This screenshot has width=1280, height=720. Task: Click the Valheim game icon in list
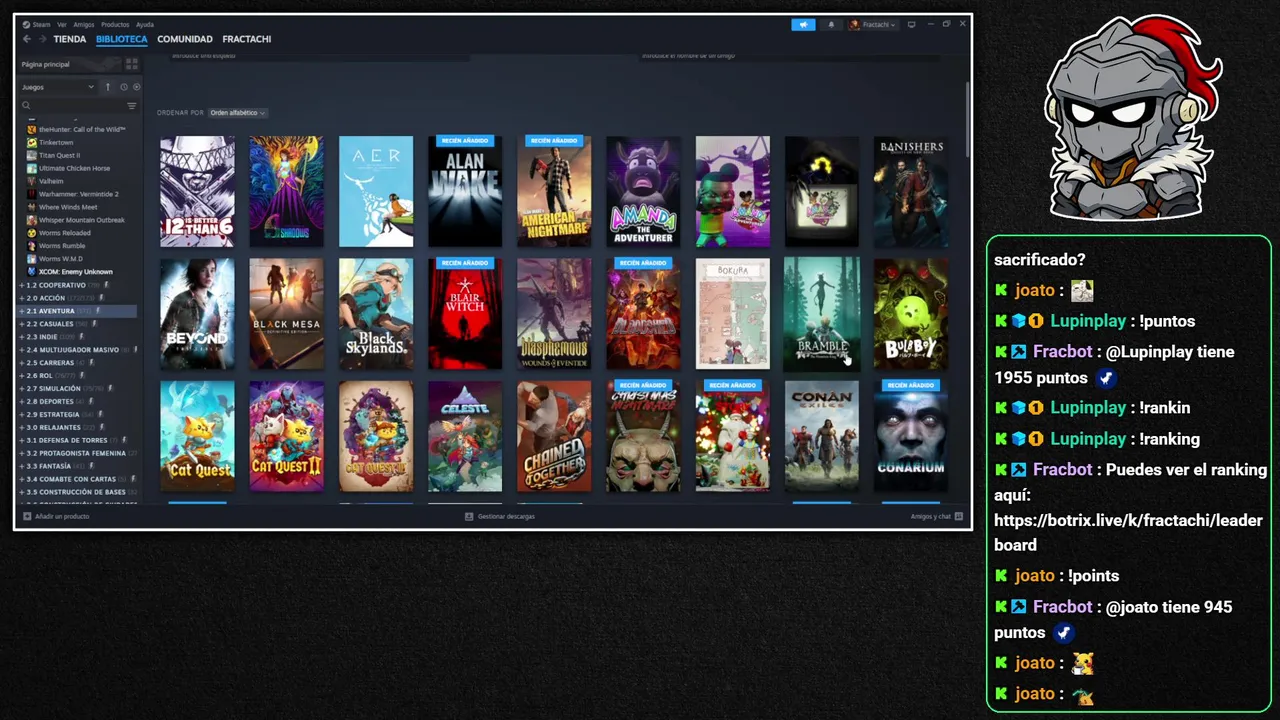31,181
